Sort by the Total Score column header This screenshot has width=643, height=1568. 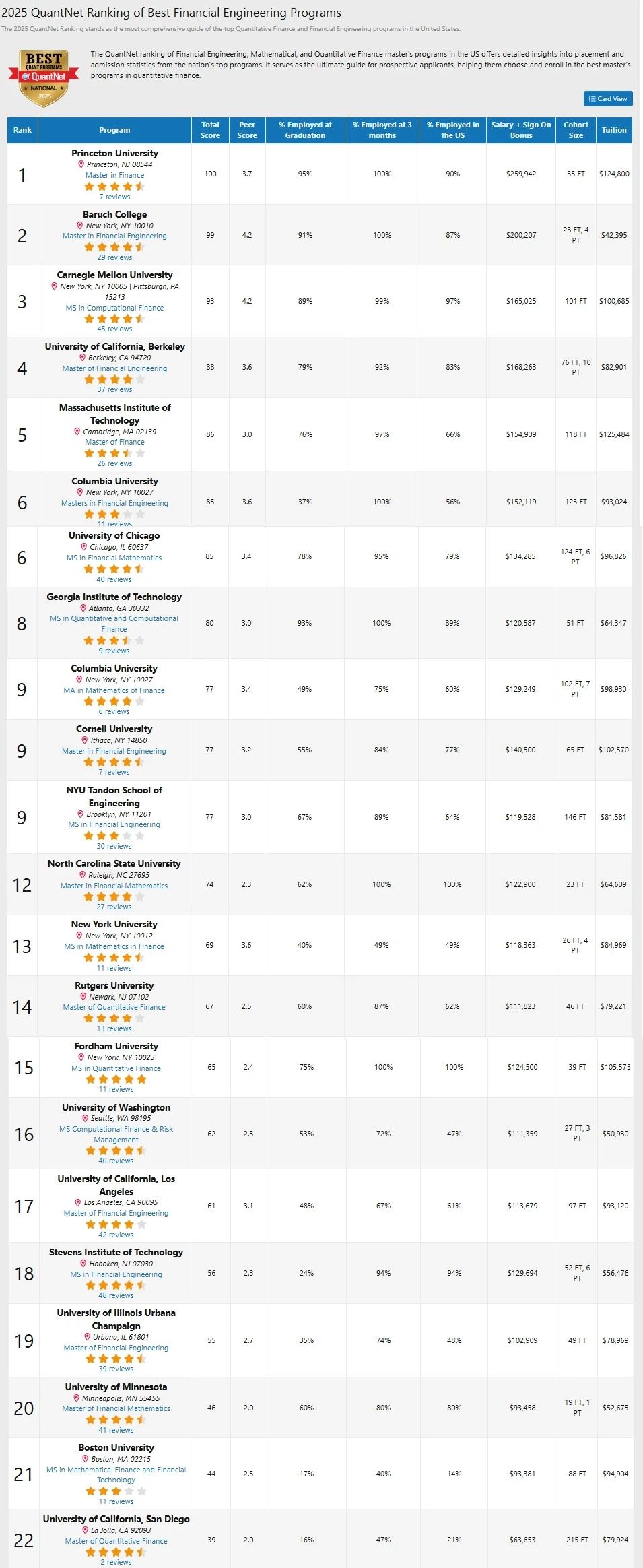(x=210, y=130)
